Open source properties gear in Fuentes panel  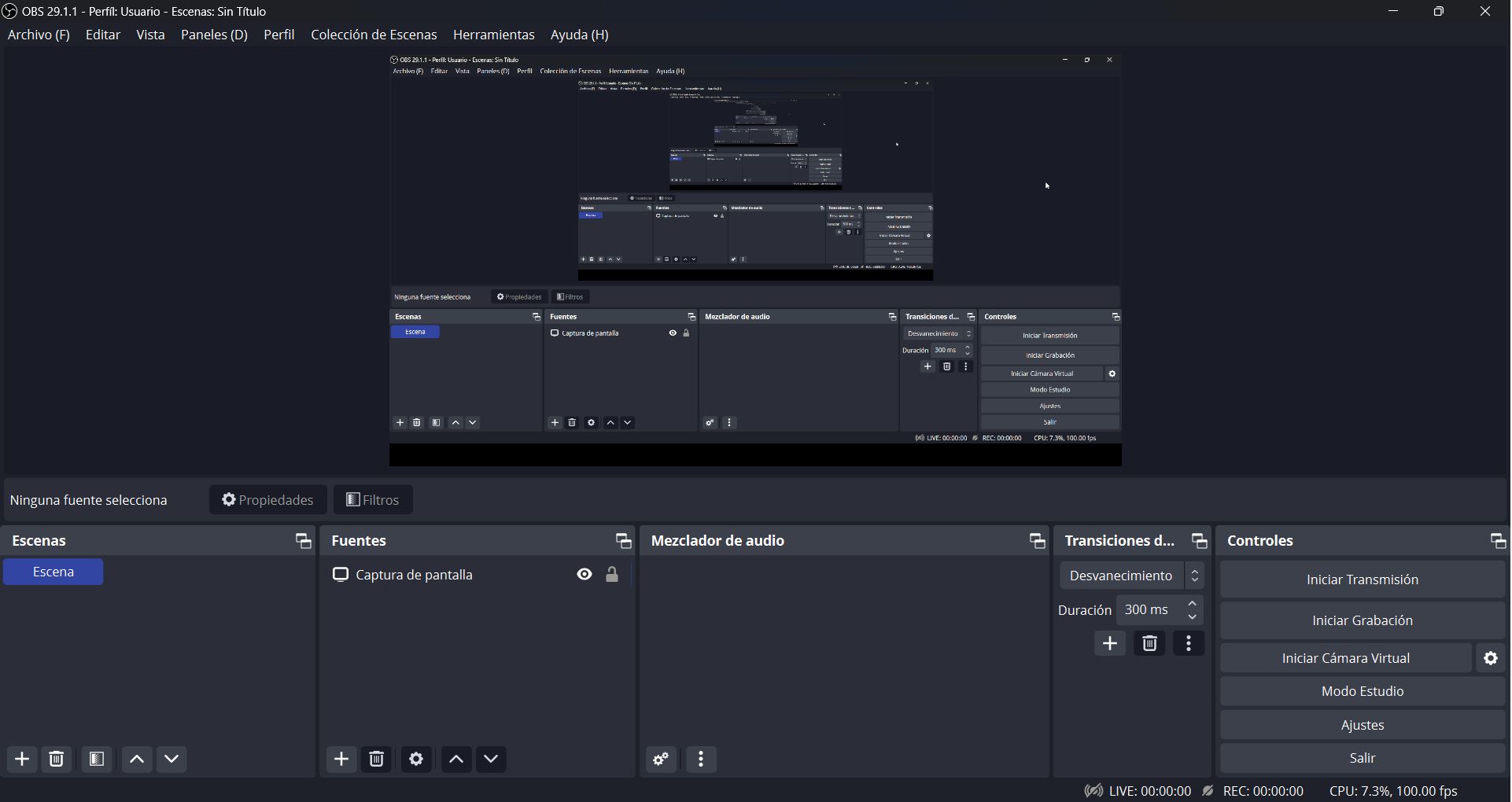pyautogui.click(x=416, y=760)
